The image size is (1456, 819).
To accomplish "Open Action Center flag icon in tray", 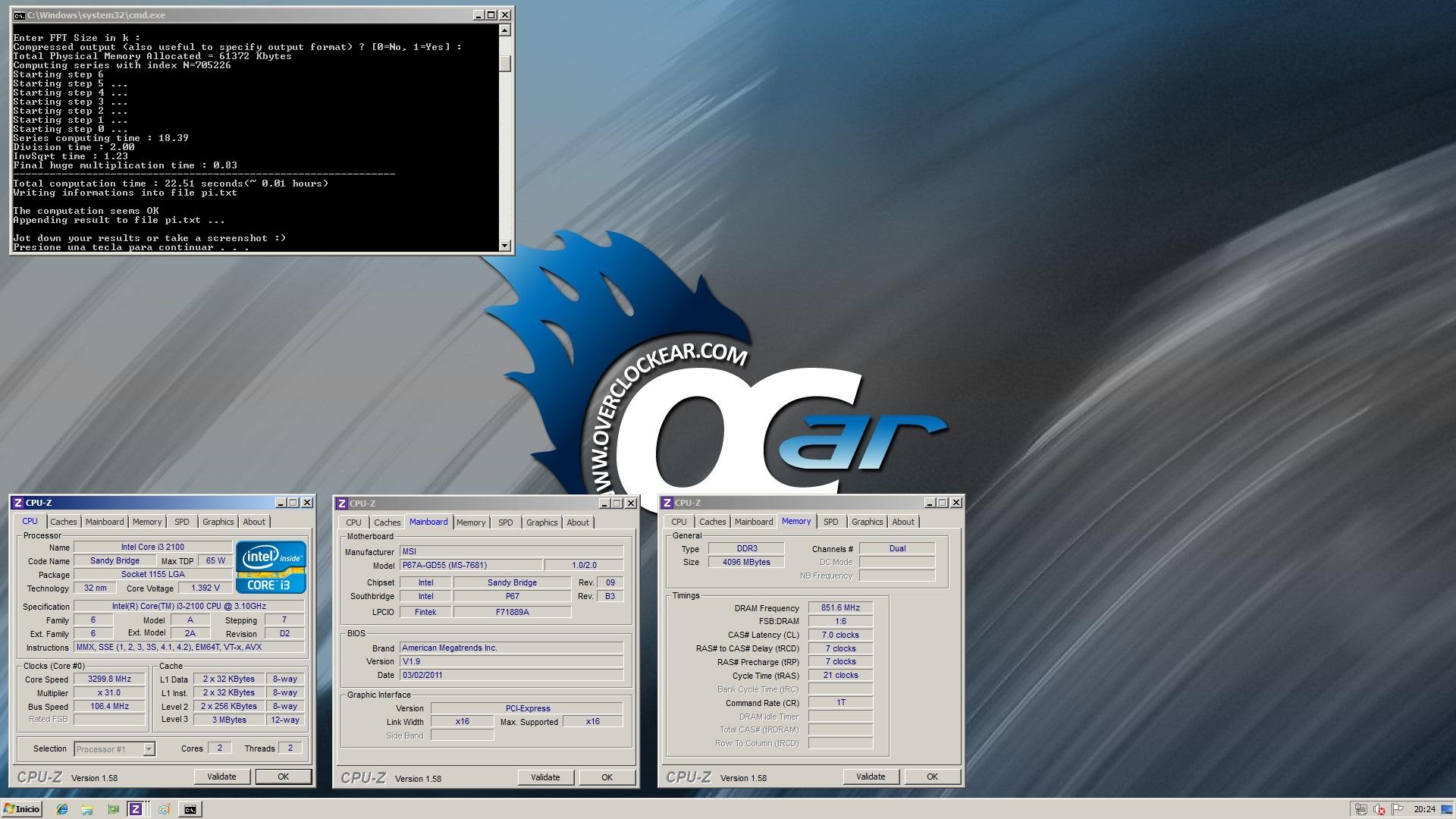I will click(x=1398, y=809).
